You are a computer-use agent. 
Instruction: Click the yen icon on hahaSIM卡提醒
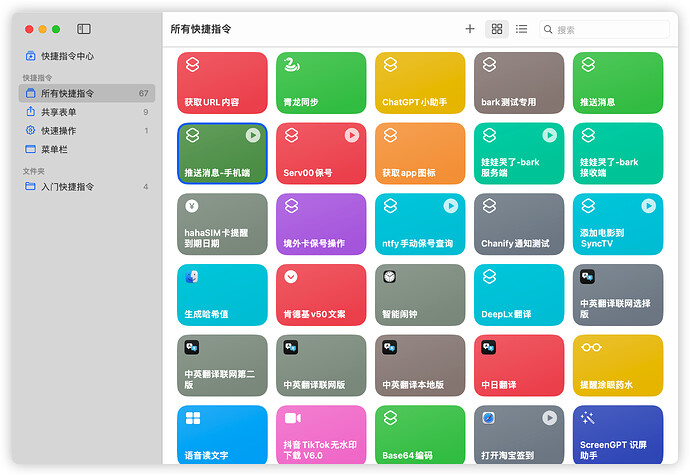click(192, 206)
